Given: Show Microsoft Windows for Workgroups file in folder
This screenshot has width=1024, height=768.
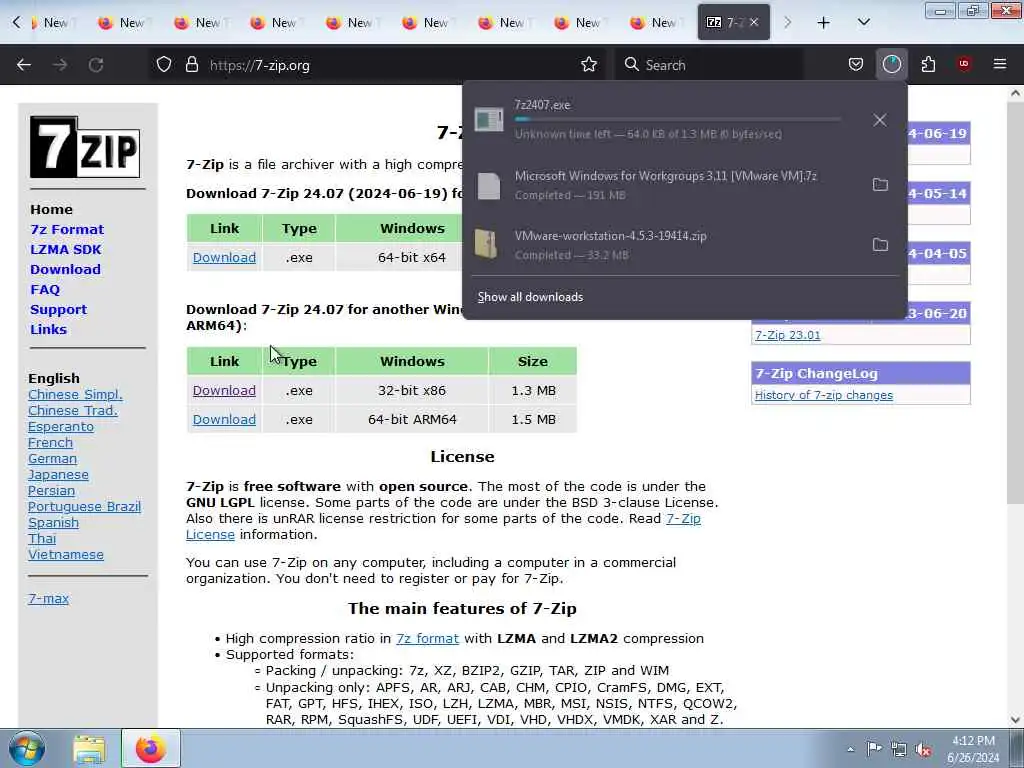Looking at the screenshot, I should 880,185.
